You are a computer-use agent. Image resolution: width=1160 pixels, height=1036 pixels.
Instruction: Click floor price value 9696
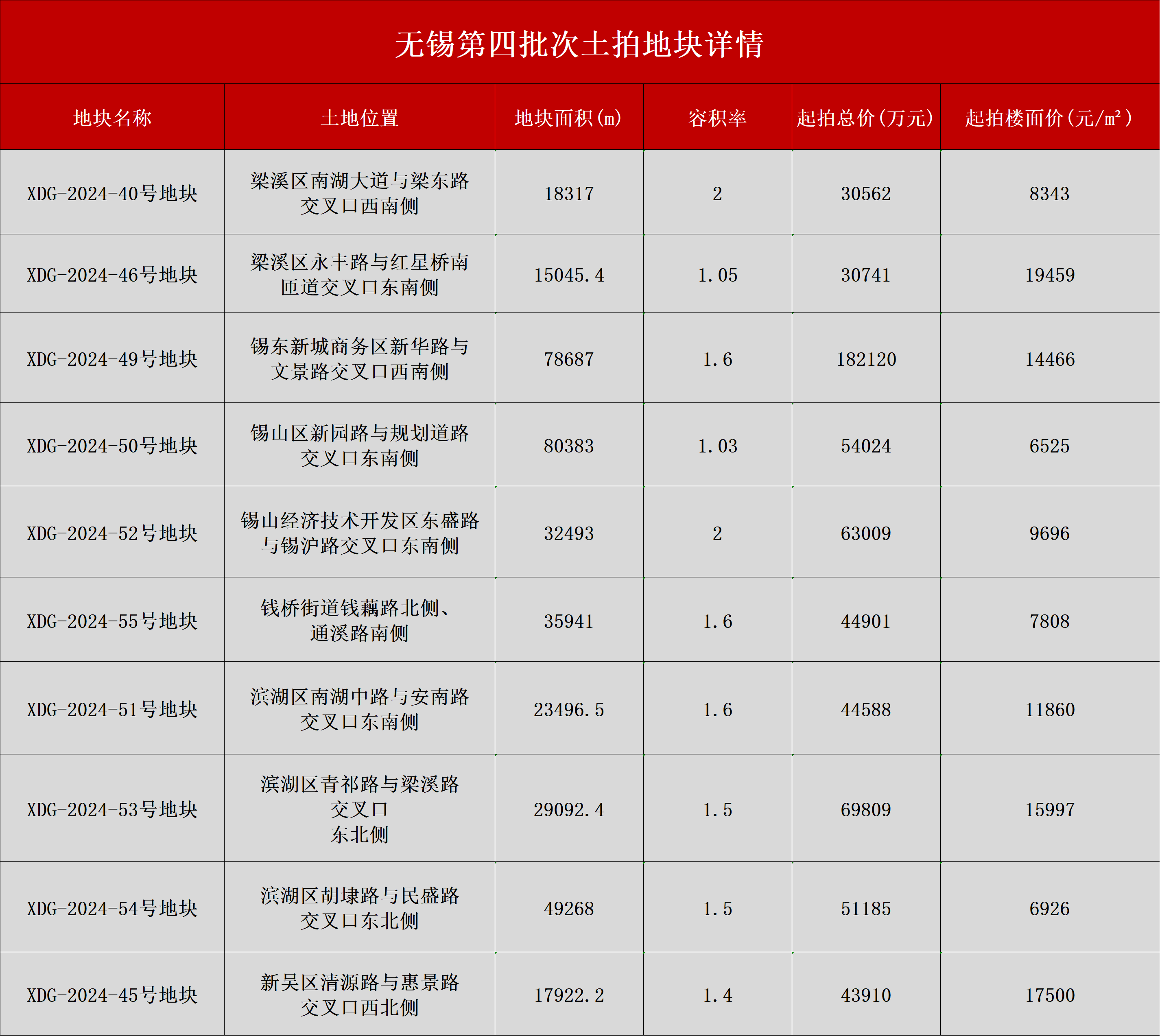pyautogui.click(x=1050, y=534)
